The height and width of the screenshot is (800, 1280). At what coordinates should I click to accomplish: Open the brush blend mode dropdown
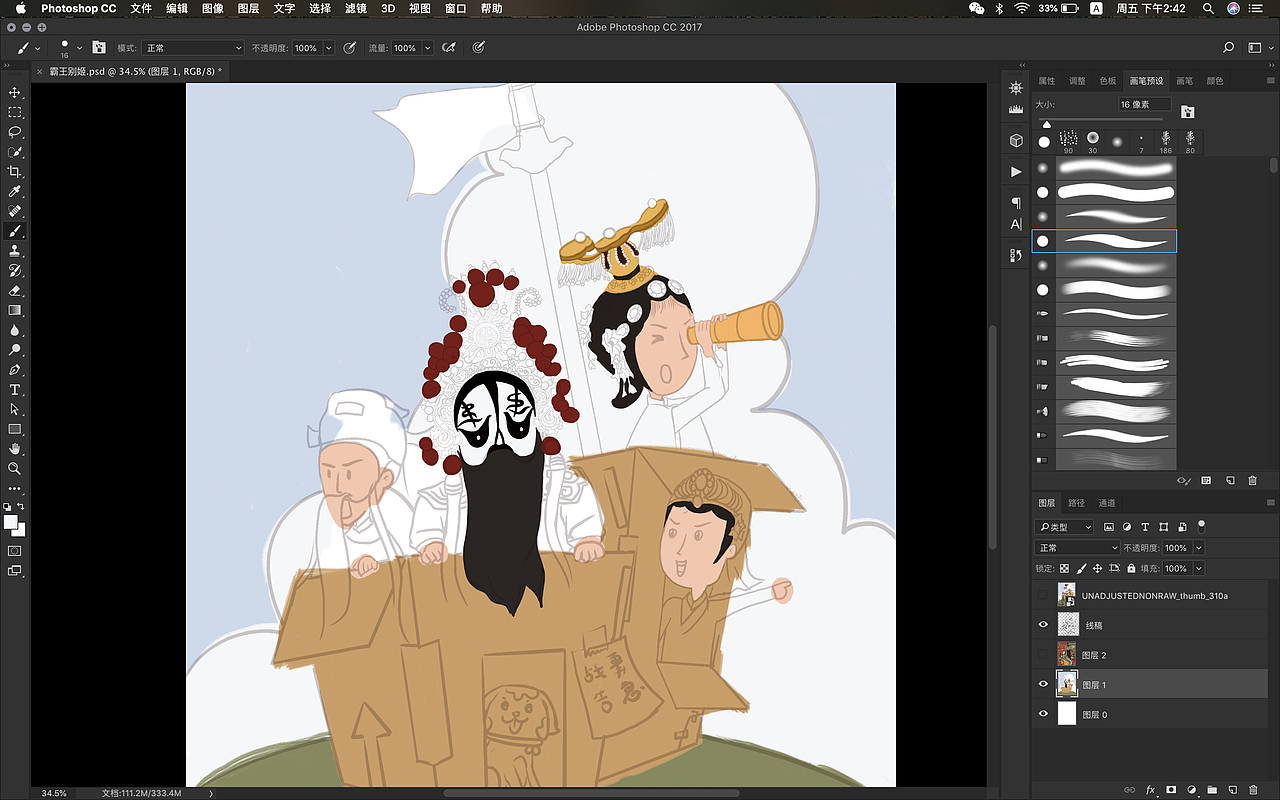coord(194,48)
